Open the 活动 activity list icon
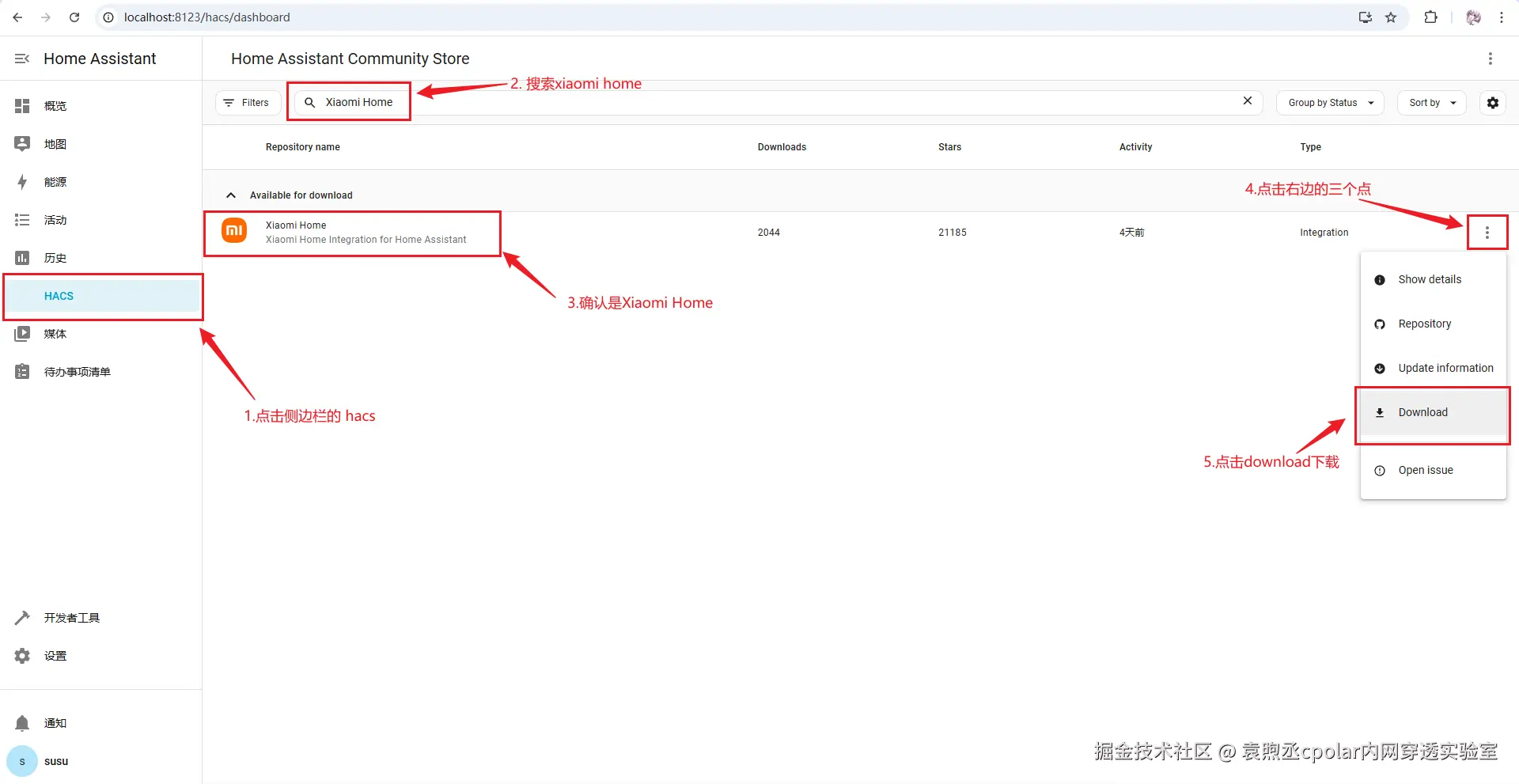 click(22, 220)
